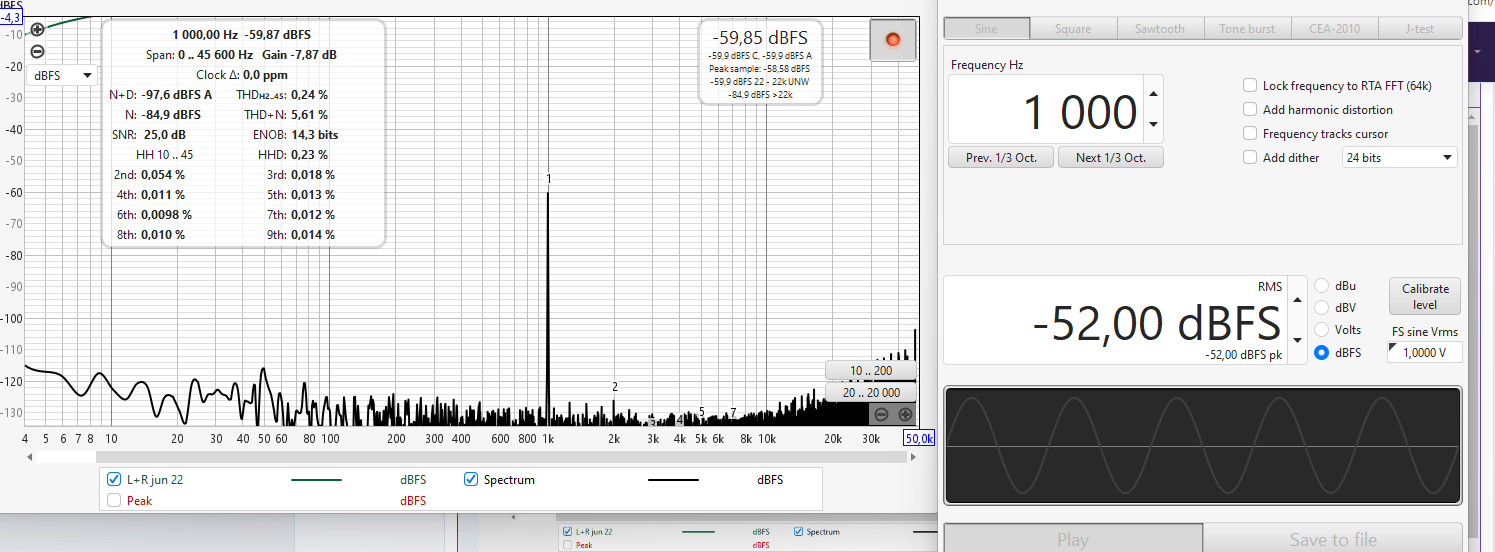Select the dBFS level unit radio button
Screen dimensions: 1495x552
[1321, 352]
